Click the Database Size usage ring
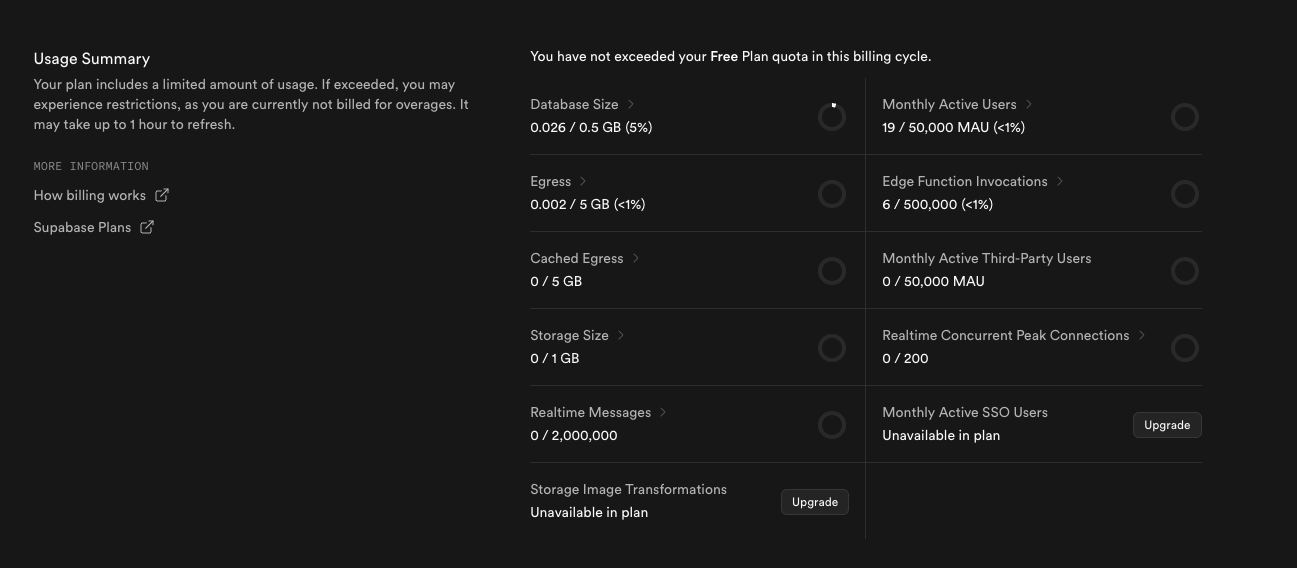The height and width of the screenshot is (568, 1297). click(832, 117)
